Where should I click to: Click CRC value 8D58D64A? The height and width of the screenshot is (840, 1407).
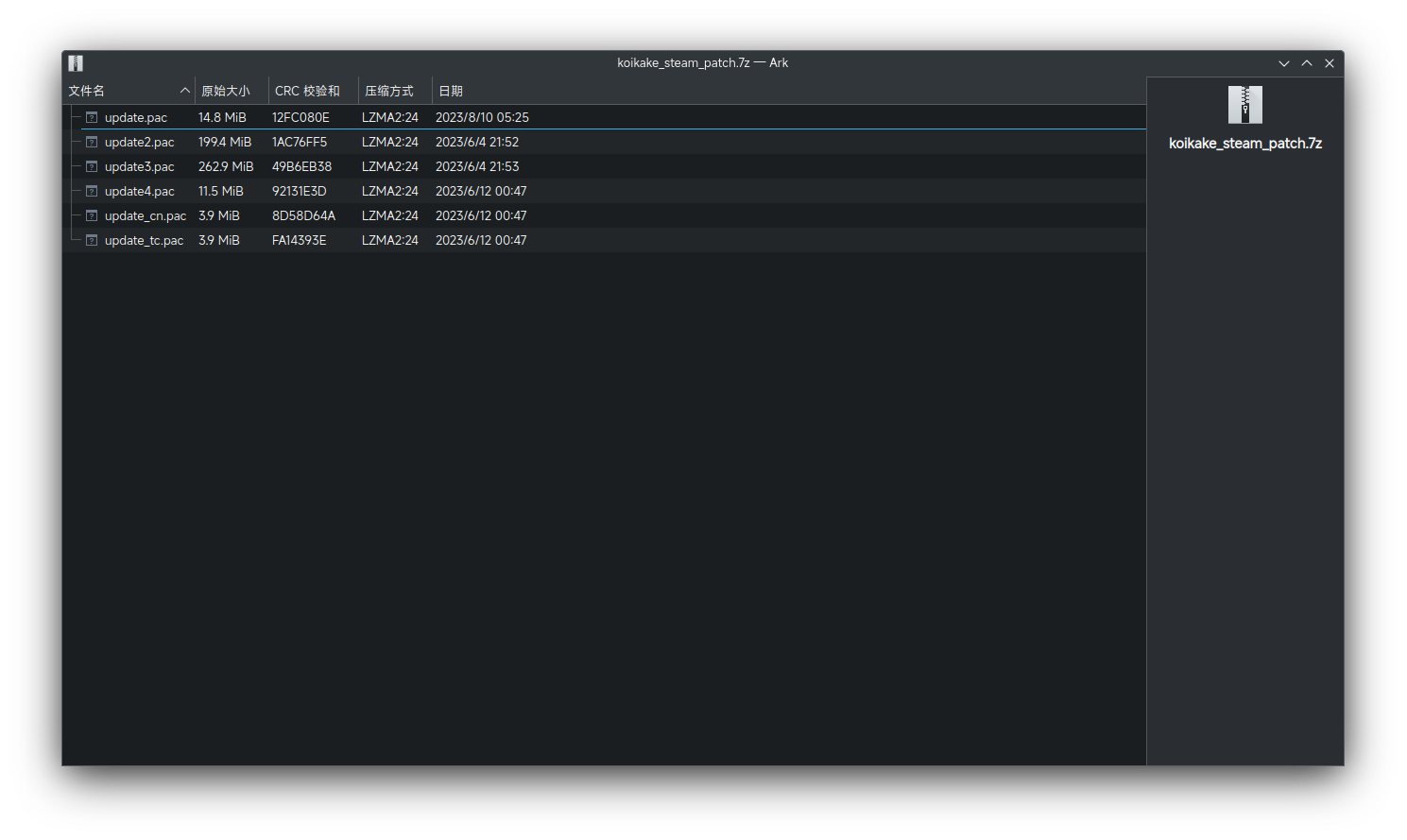[x=303, y=215]
